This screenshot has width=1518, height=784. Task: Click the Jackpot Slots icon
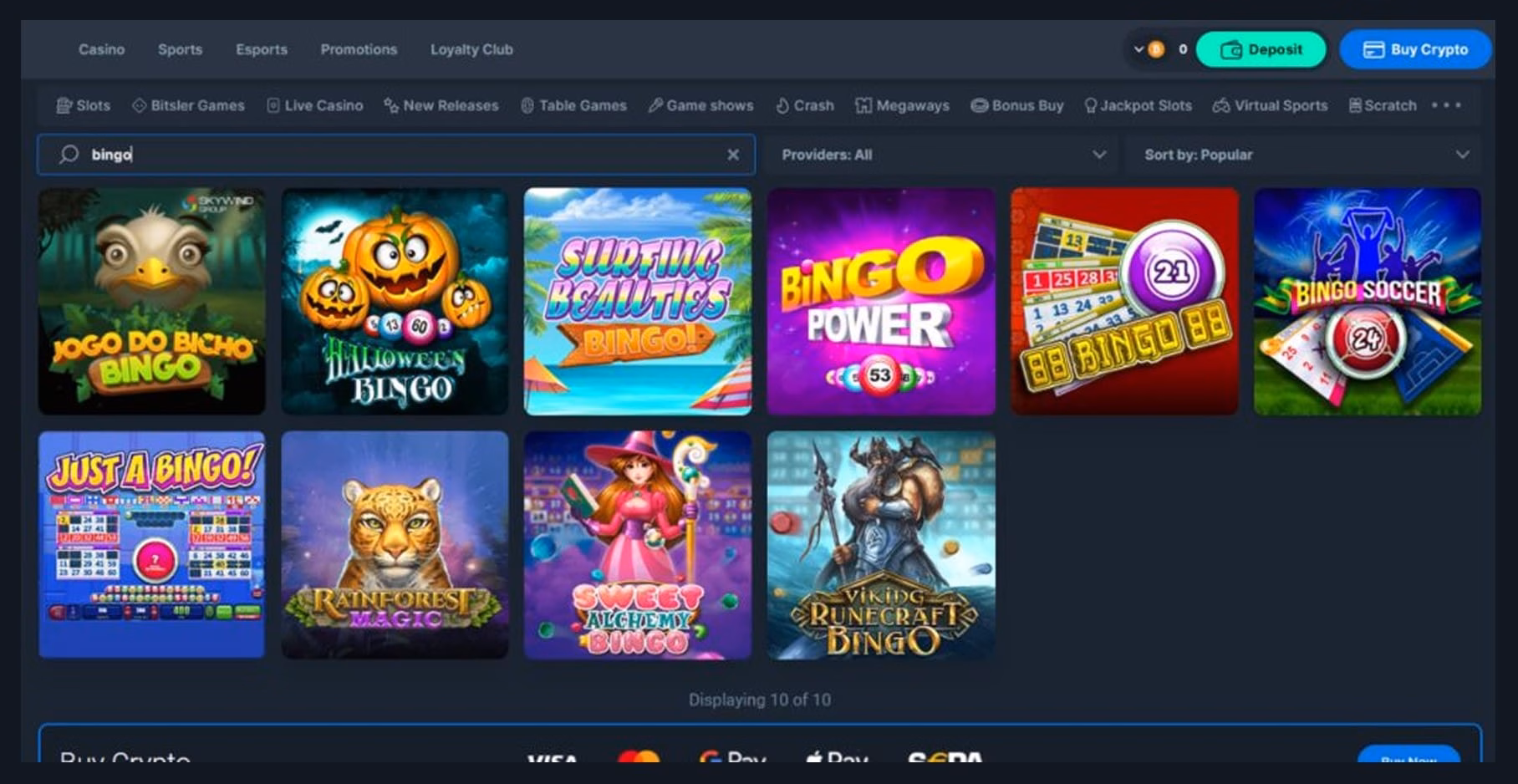point(1090,105)
